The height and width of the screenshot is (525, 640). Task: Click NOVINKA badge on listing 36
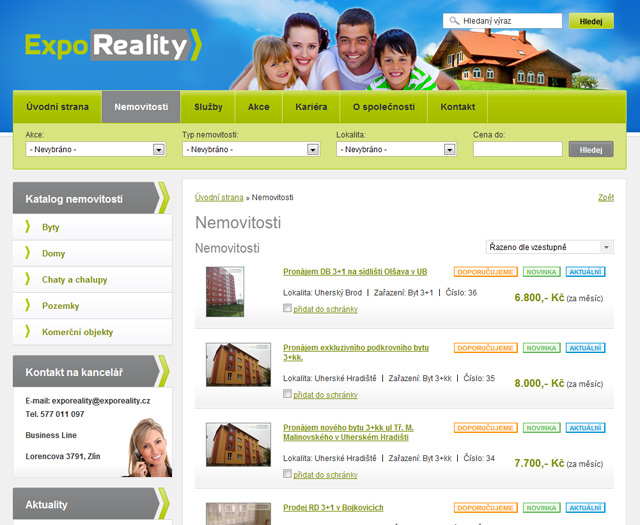coord(542,272)
